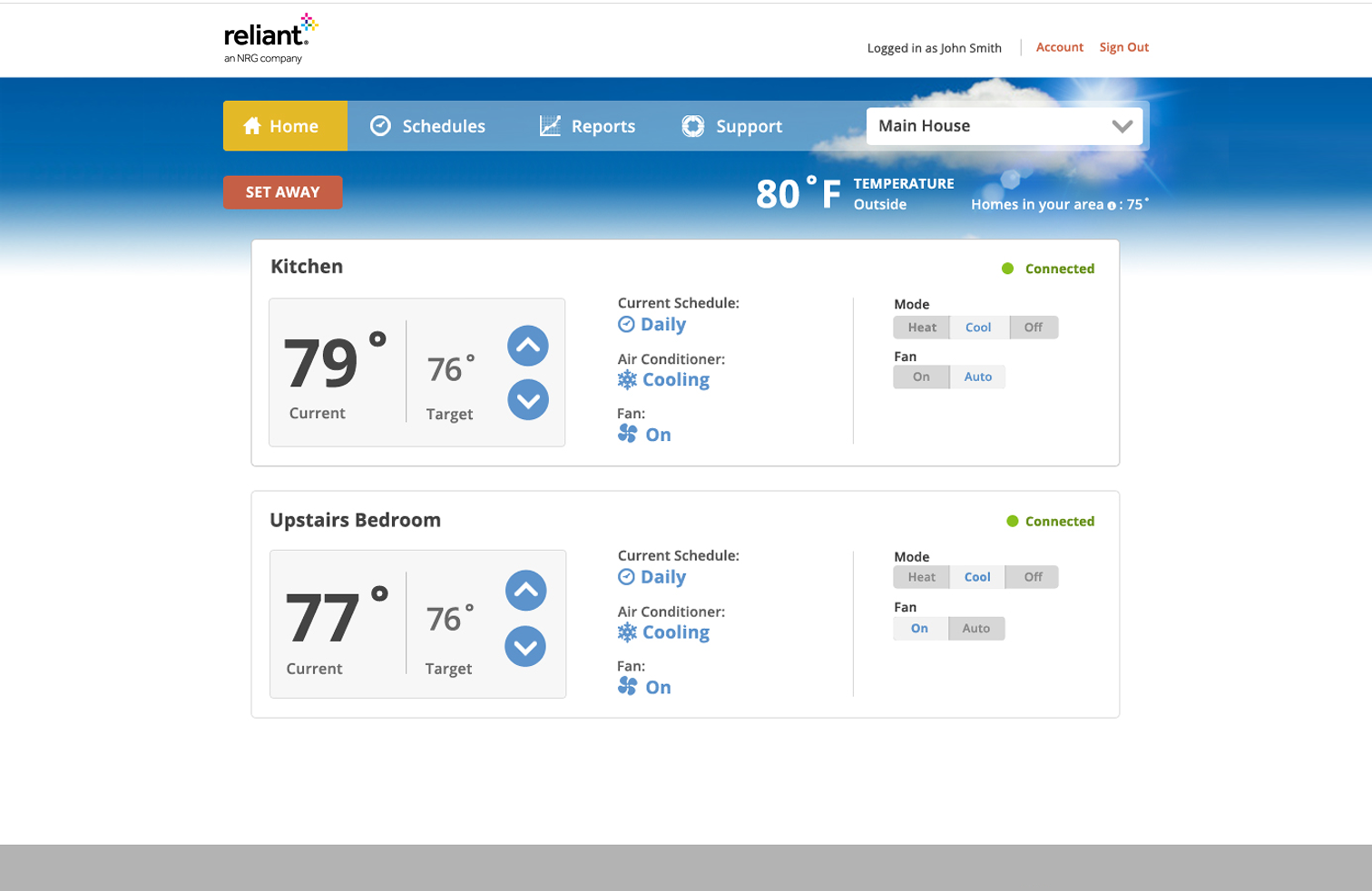The height and width of the screenshot is (891, 1372).
Task: Lower Upstairs Bedroom target temperature
Action: [x=524, y=647]
